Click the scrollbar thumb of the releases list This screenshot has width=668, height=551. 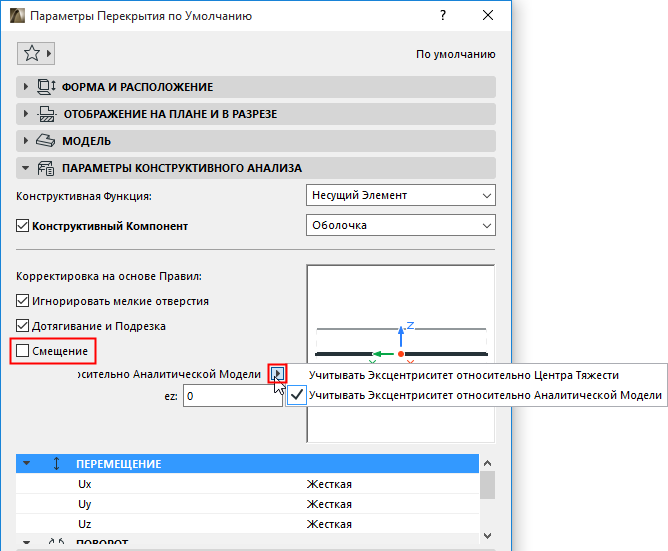click(487, 485)
